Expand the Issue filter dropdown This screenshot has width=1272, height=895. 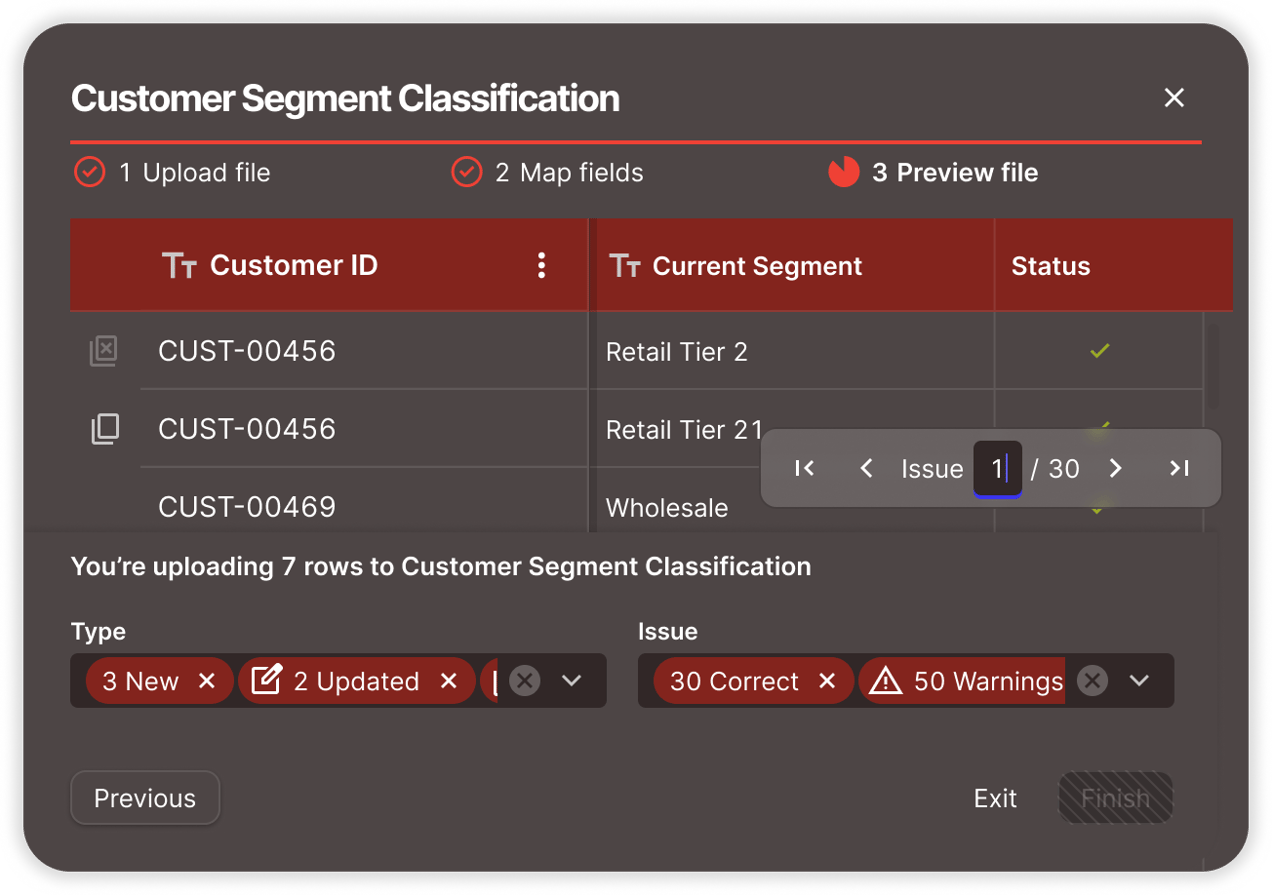[1139, 681]
